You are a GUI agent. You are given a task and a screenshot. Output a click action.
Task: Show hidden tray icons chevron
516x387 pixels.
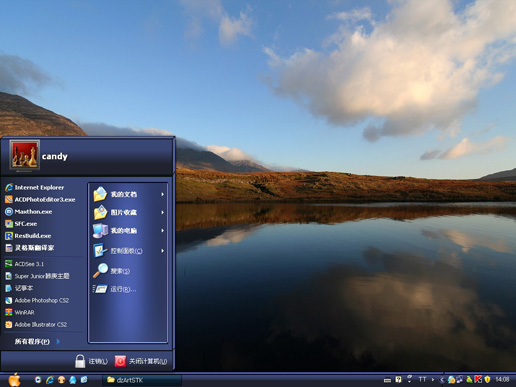(x=442, y=380)
